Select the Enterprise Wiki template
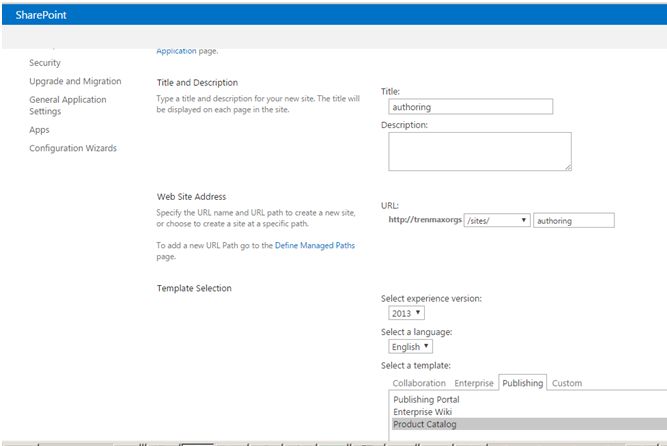Screen dimensions: 667x446 tap(422, 412)
